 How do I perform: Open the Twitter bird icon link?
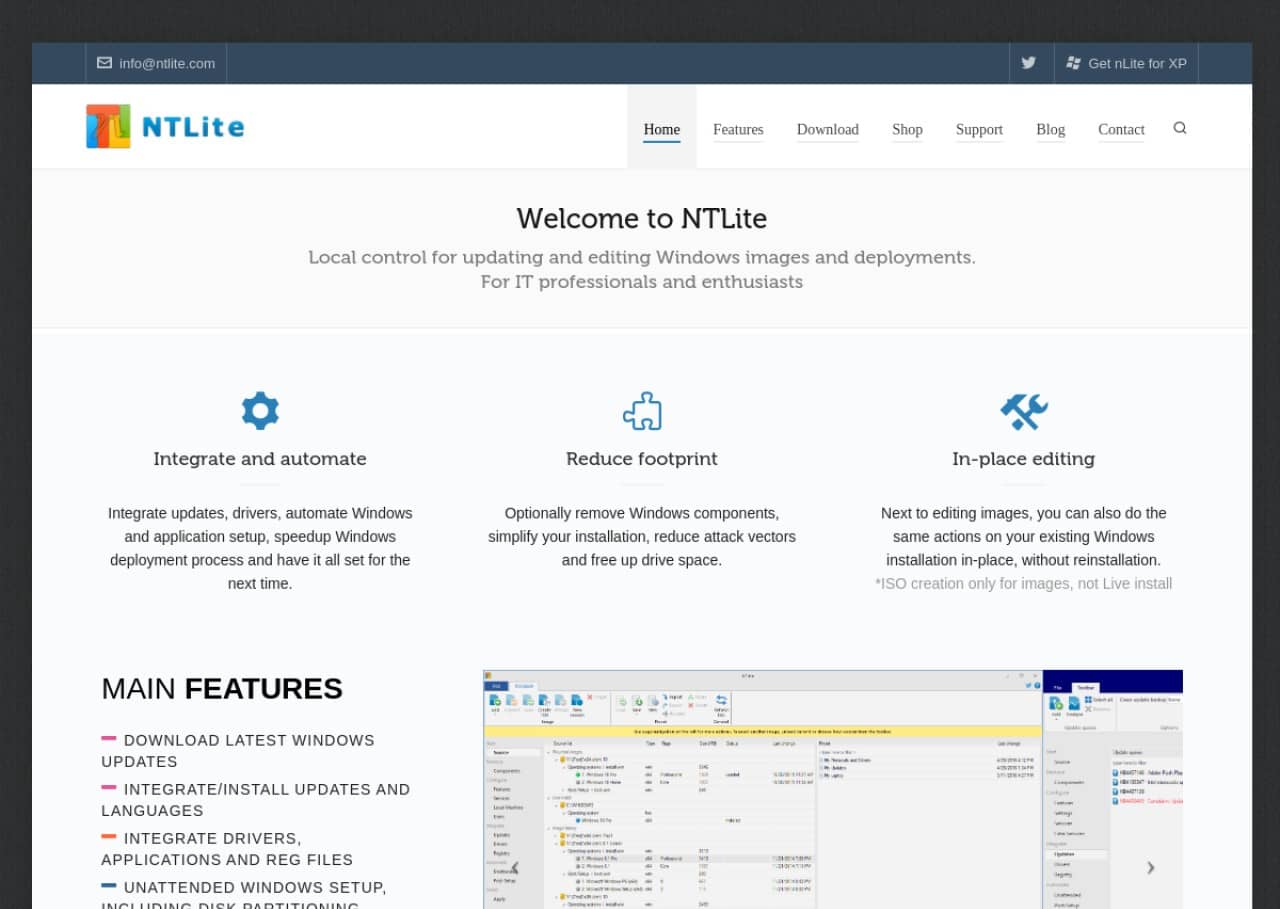(1029, 63)
